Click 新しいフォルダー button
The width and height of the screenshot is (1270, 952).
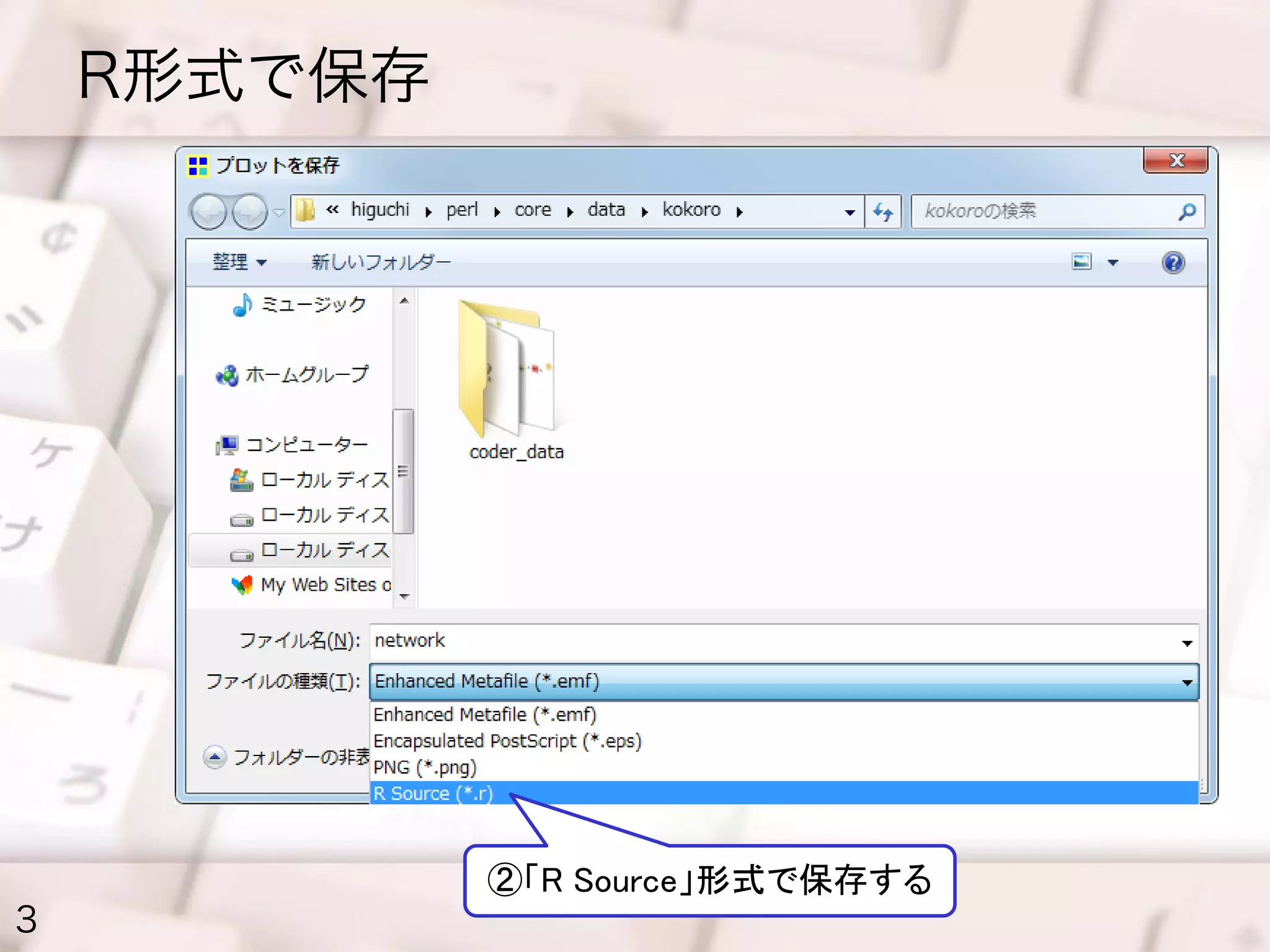click(x=381, y=262)
